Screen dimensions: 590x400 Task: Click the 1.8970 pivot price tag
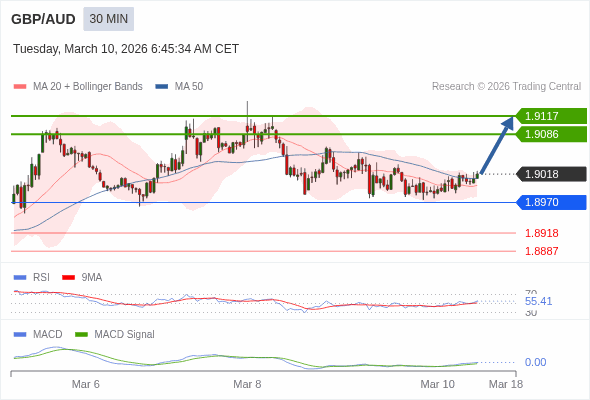tap(551, 202)
